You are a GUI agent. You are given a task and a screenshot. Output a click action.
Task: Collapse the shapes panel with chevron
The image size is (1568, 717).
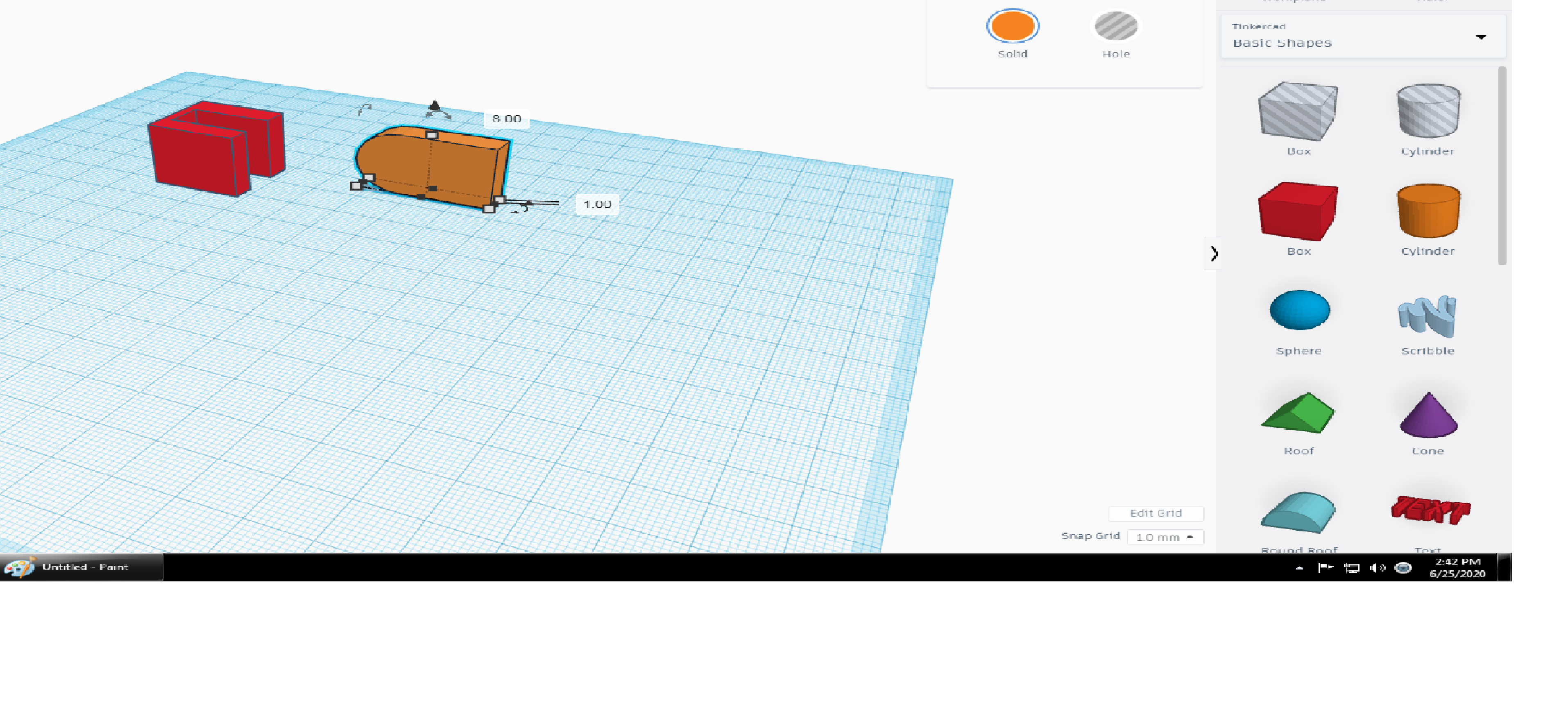click(x=1213, y=253)
